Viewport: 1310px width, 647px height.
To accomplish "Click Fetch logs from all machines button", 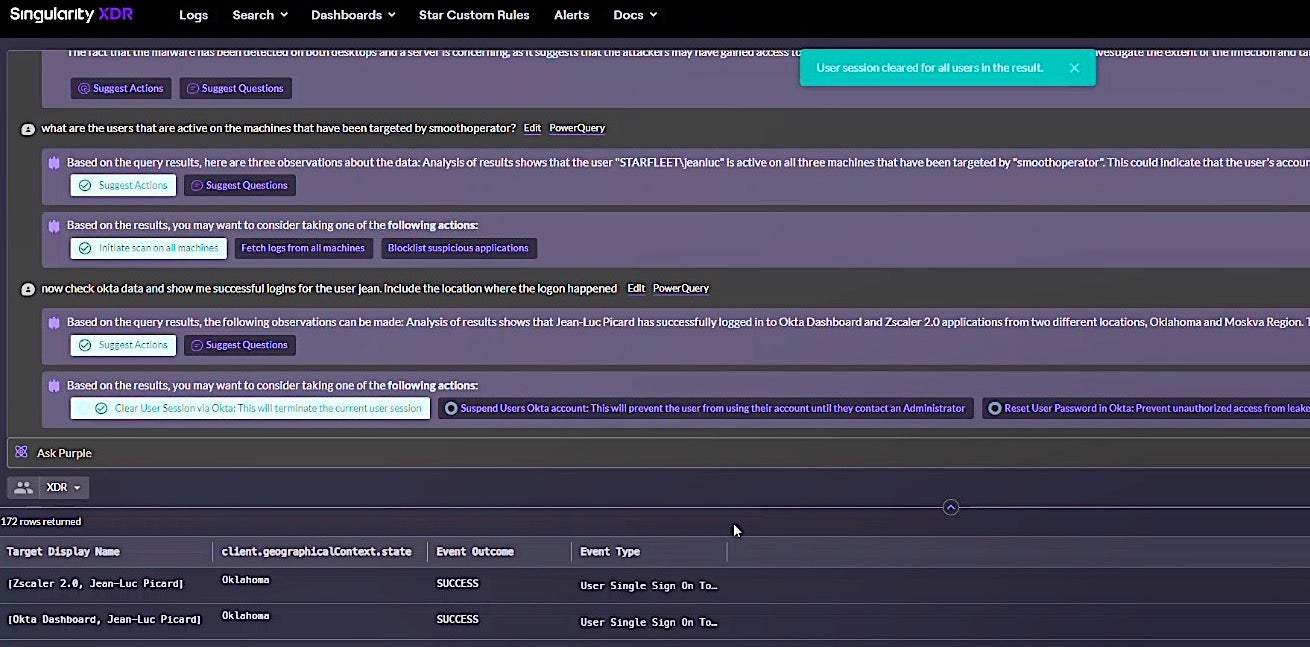I will [x=303, y=248].
